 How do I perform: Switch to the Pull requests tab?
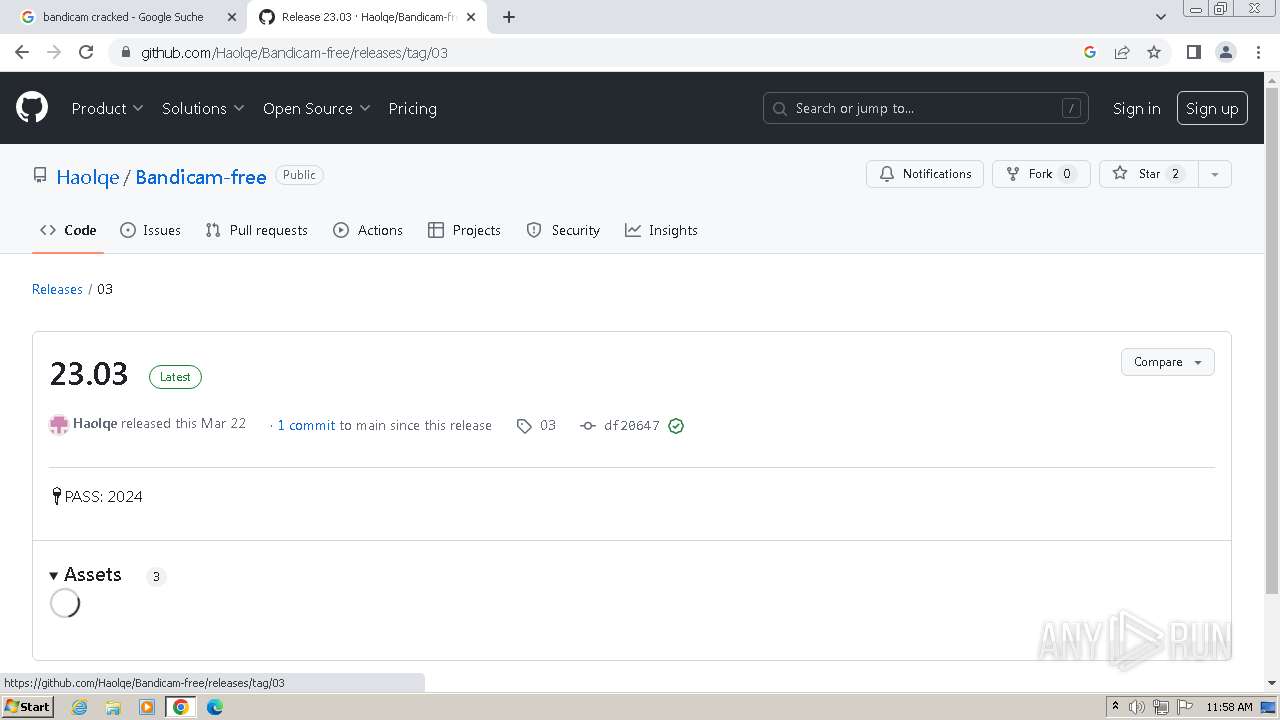pos(257,230)
